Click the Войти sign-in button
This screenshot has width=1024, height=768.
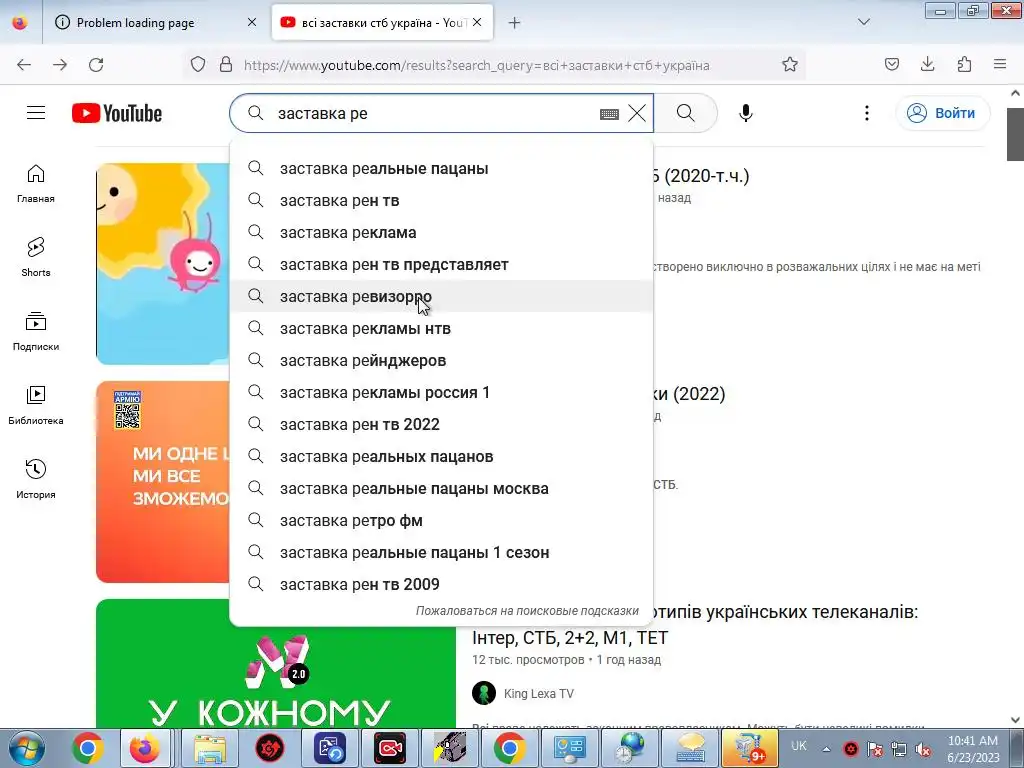[x=942, y=113]
